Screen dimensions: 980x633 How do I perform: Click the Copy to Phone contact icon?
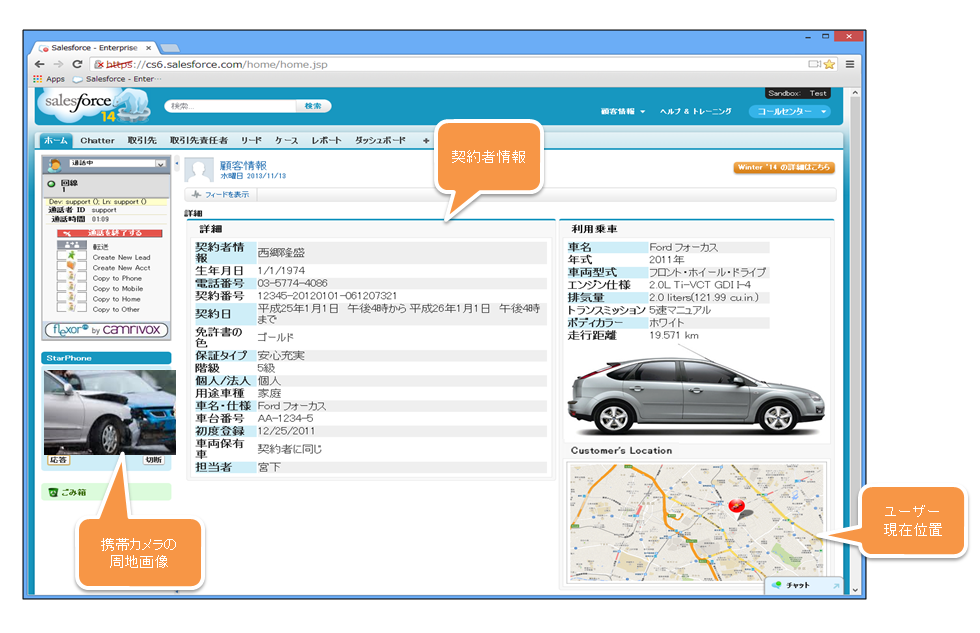point(71,277)
